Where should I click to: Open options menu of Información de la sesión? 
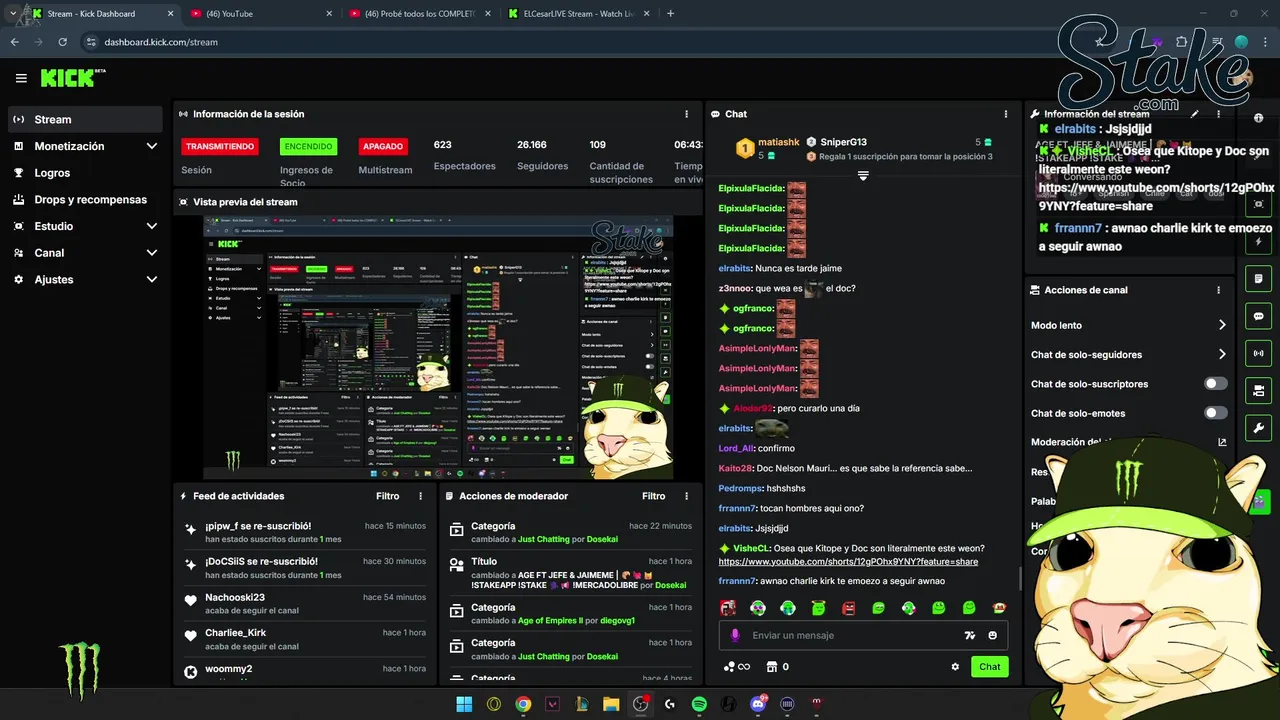tap(686, 114)
